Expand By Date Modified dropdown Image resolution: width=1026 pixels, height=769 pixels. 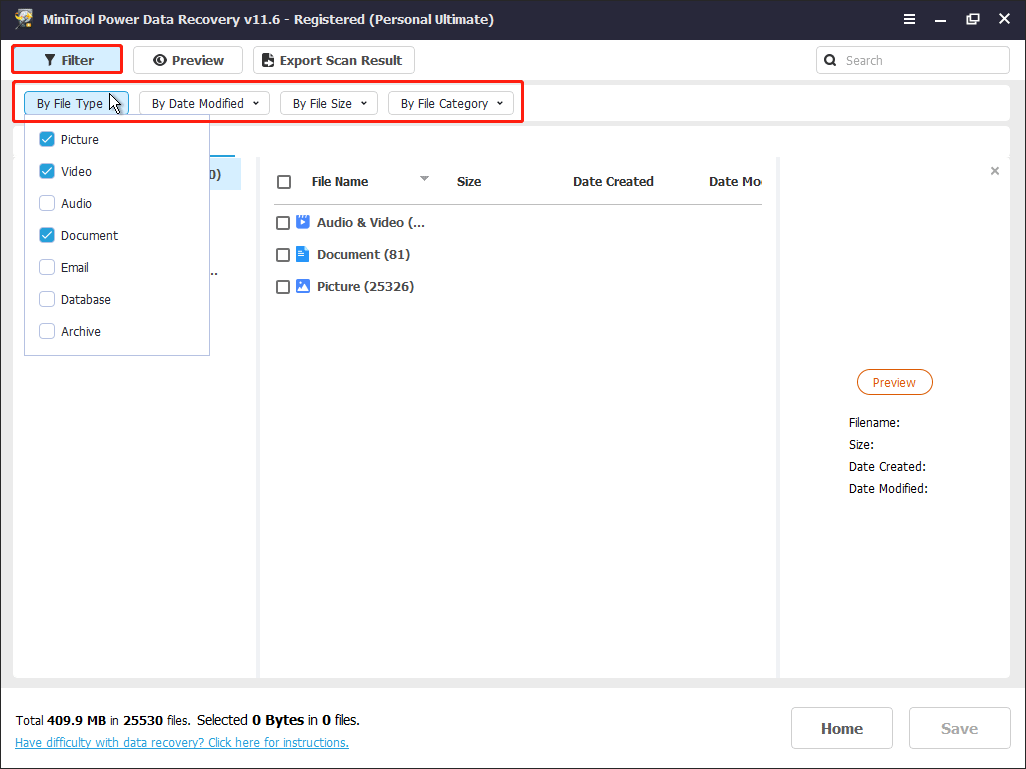tap(205, 103)
